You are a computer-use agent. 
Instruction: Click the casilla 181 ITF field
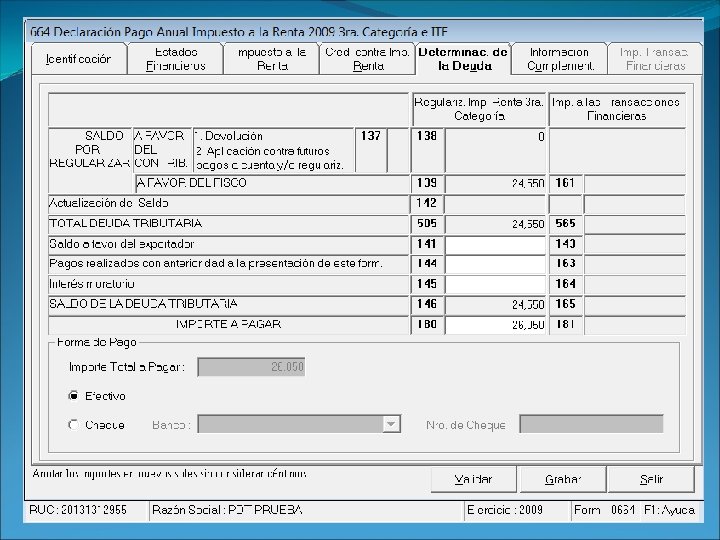click(x=635, y=325)
